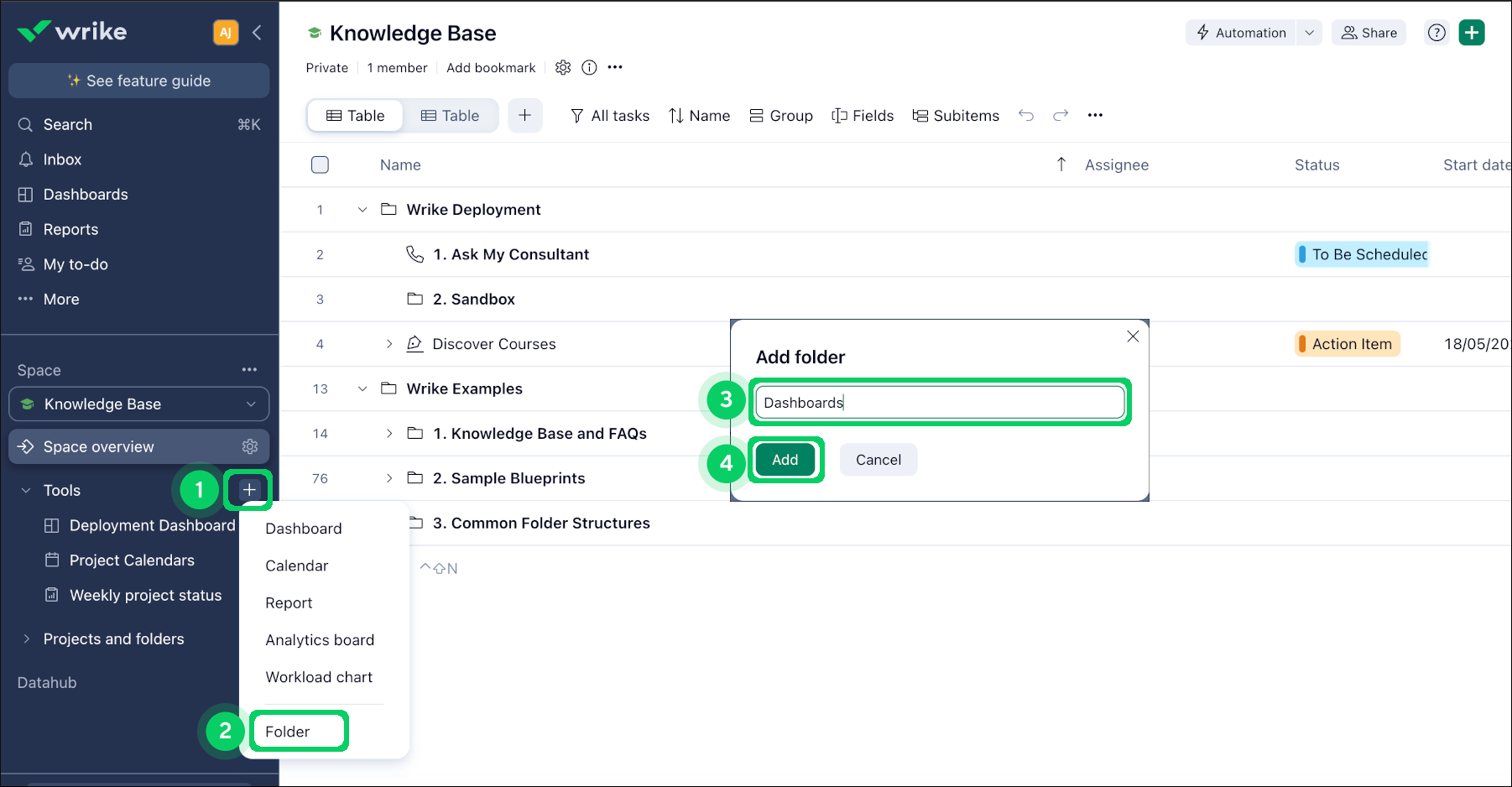Open the Automation dropdown arrow
Image resolution: width=1512 pixels, height=787 pixels.
click(x=1309, y=33)
